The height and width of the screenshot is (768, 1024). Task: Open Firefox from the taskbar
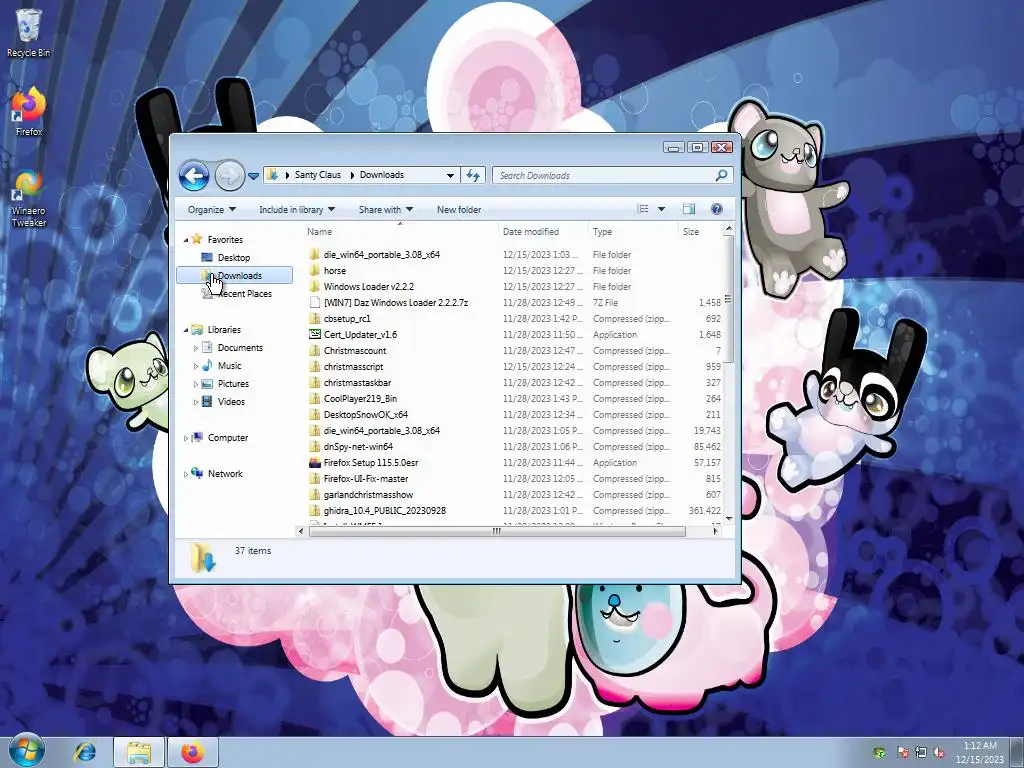tap(192, 752)
